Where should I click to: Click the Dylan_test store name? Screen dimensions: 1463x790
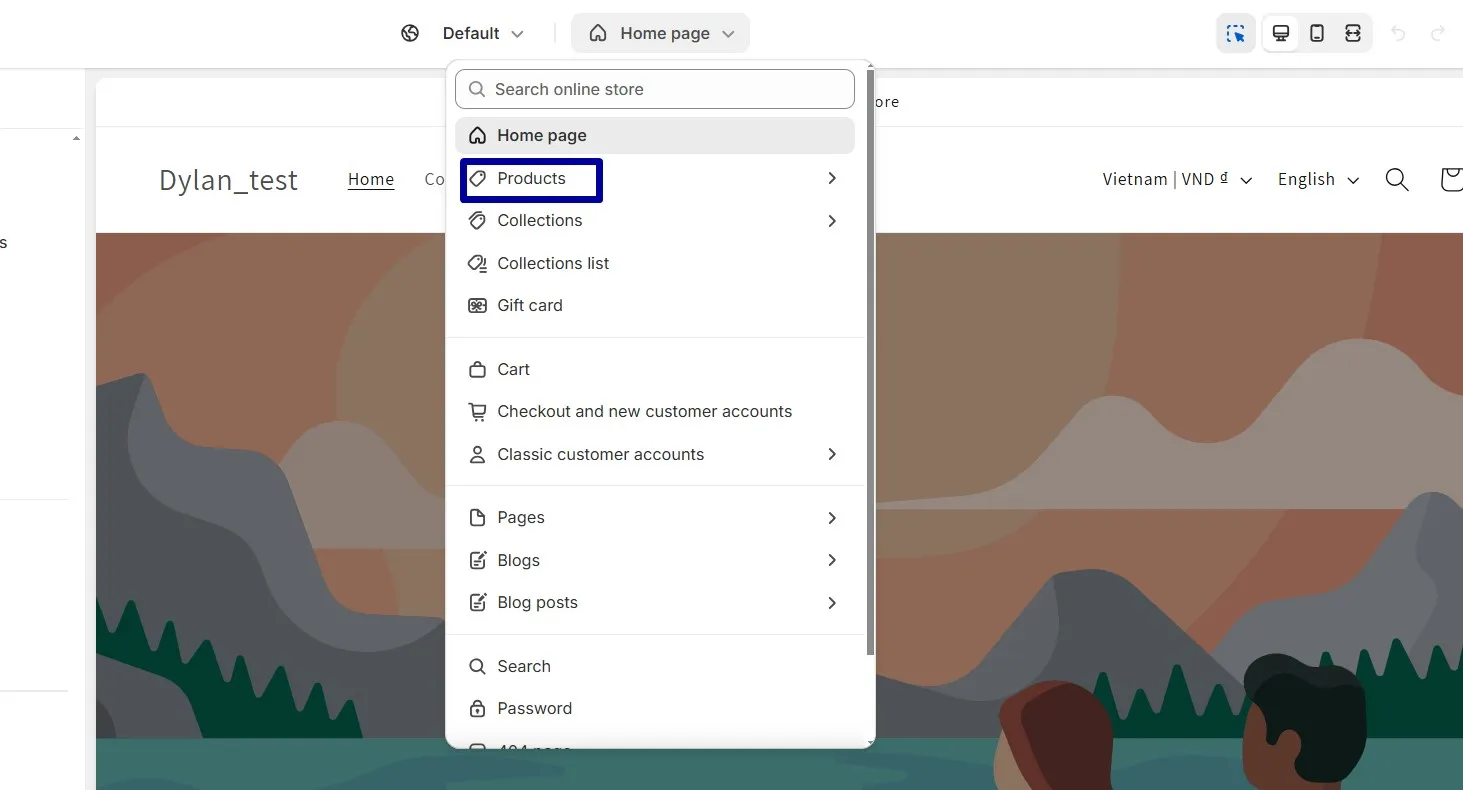click(x=229, y=180)
